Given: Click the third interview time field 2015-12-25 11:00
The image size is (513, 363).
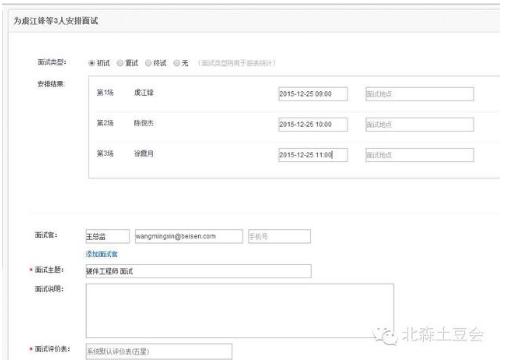Looking at the screenshot, I should click(313, 155).
